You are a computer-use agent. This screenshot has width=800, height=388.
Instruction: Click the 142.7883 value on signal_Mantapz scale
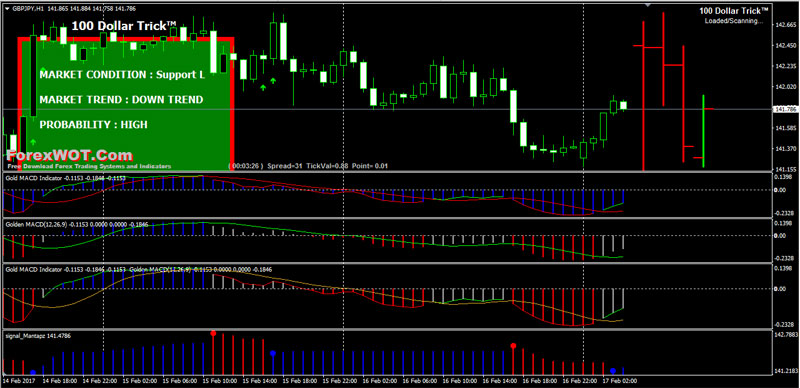tap(786, 335)
